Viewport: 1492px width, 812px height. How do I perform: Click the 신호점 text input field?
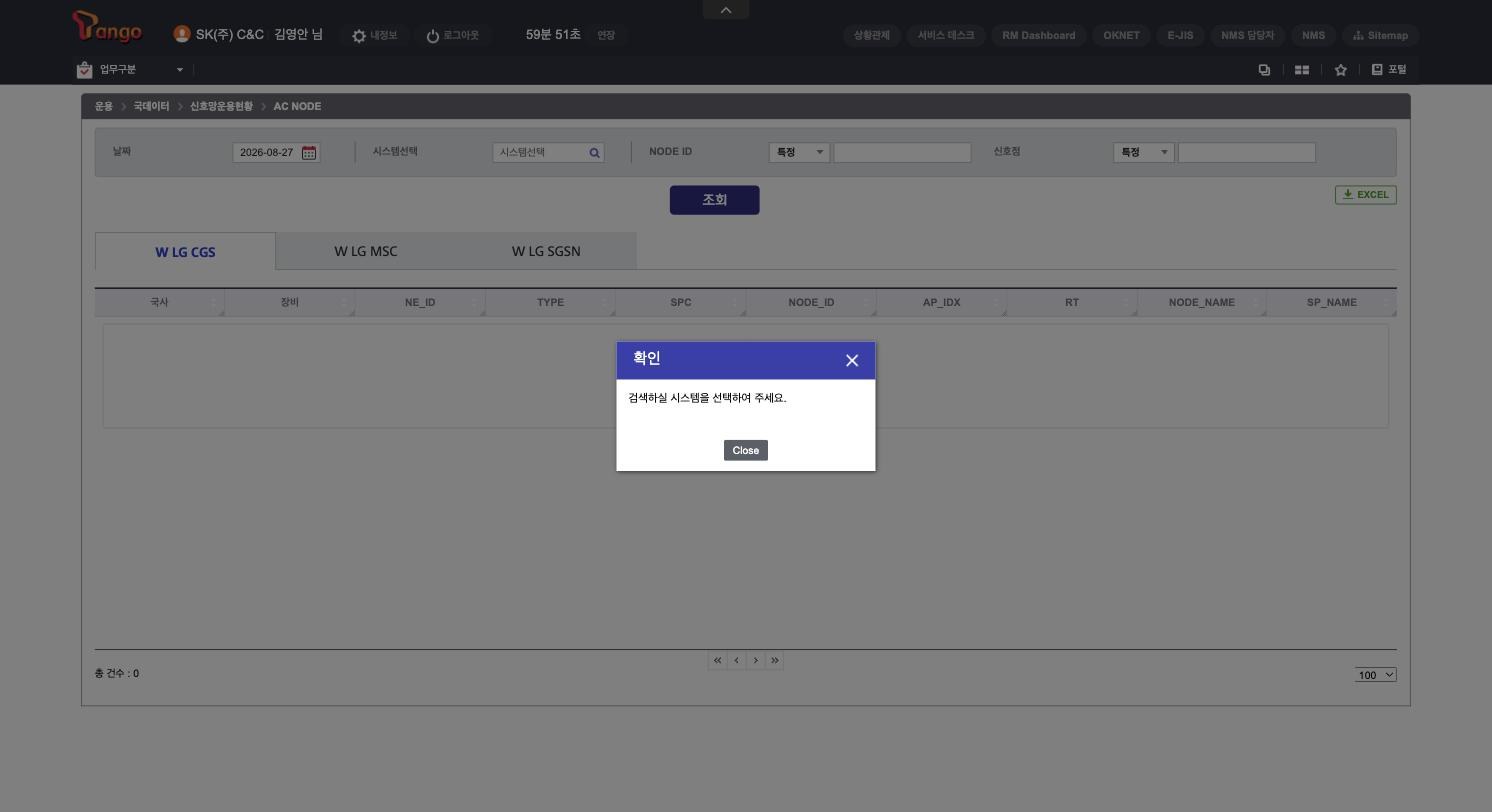click(x=1247, y=152)
